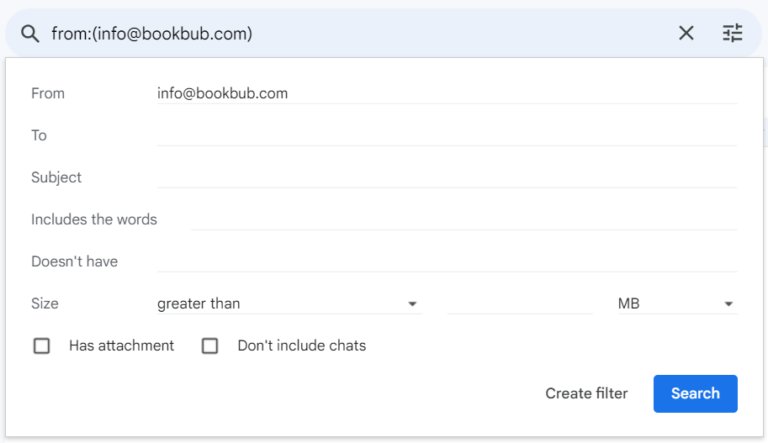Click the Create filter button
Viewport: 768px width, 443px height.
click(586, 394)
